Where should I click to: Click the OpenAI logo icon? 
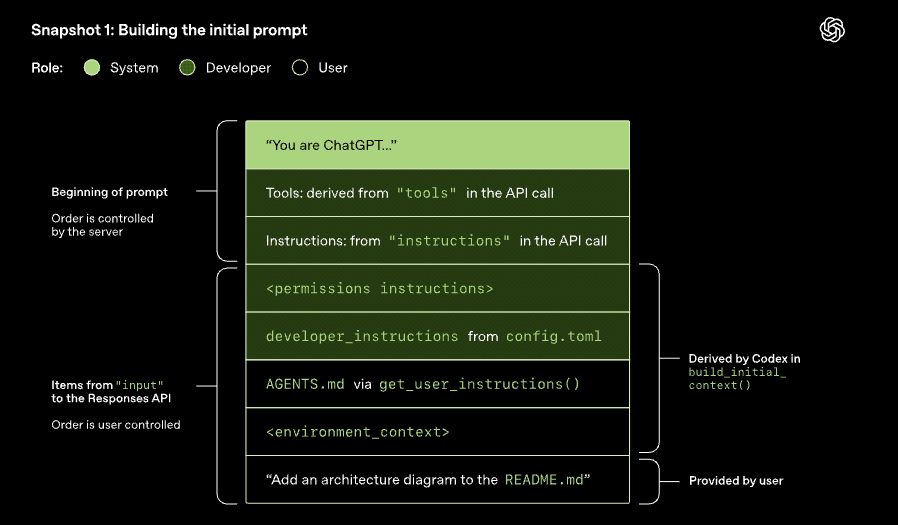[x=832, y=30]
